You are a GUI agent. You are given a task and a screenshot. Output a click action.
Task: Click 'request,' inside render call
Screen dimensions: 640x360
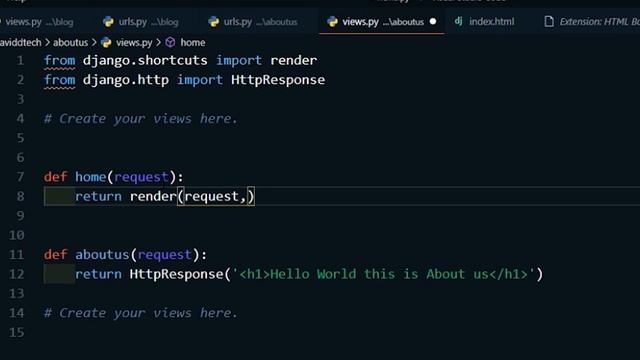tap(215, 197)
